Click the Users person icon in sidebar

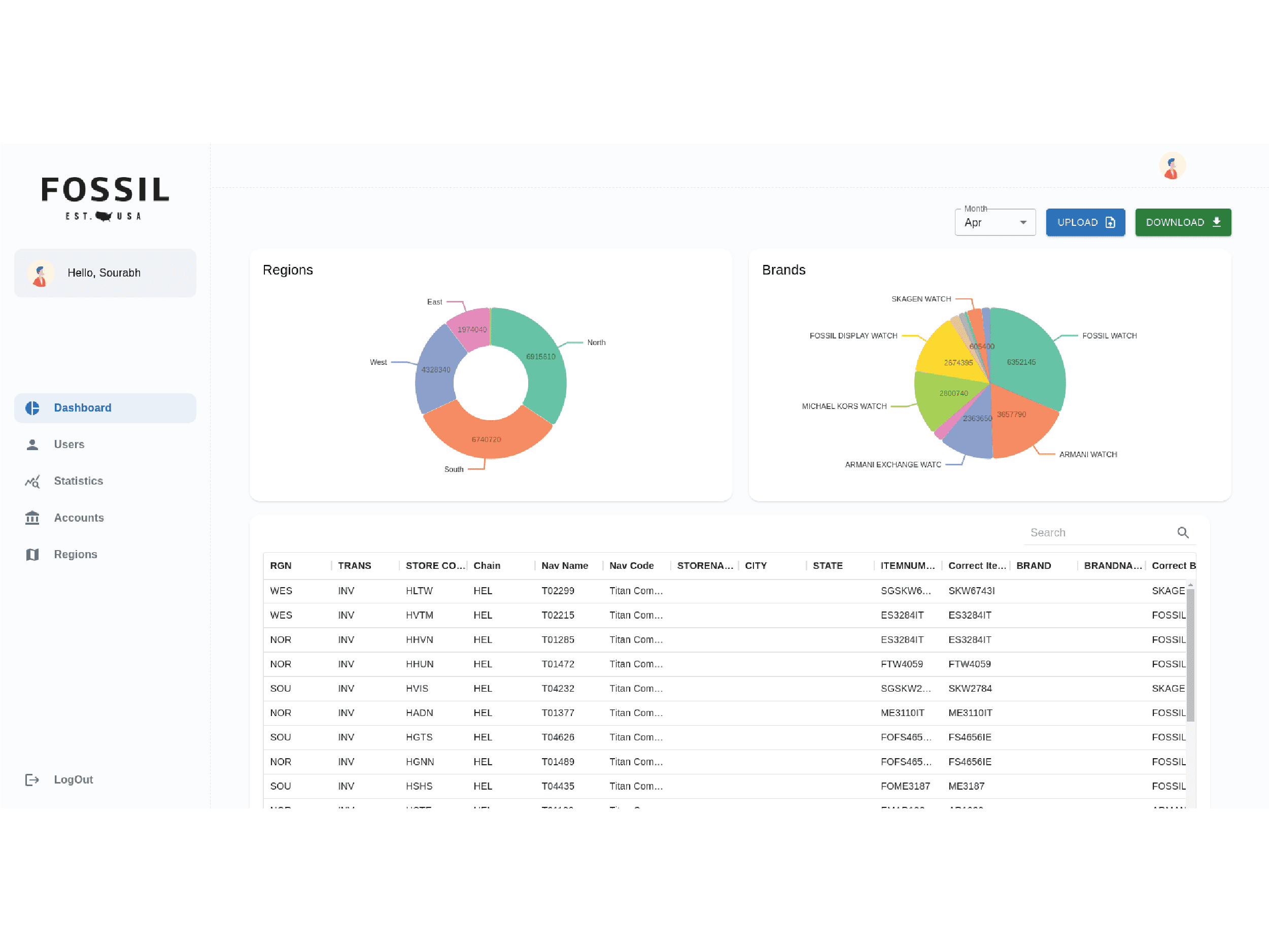point(32,445)
